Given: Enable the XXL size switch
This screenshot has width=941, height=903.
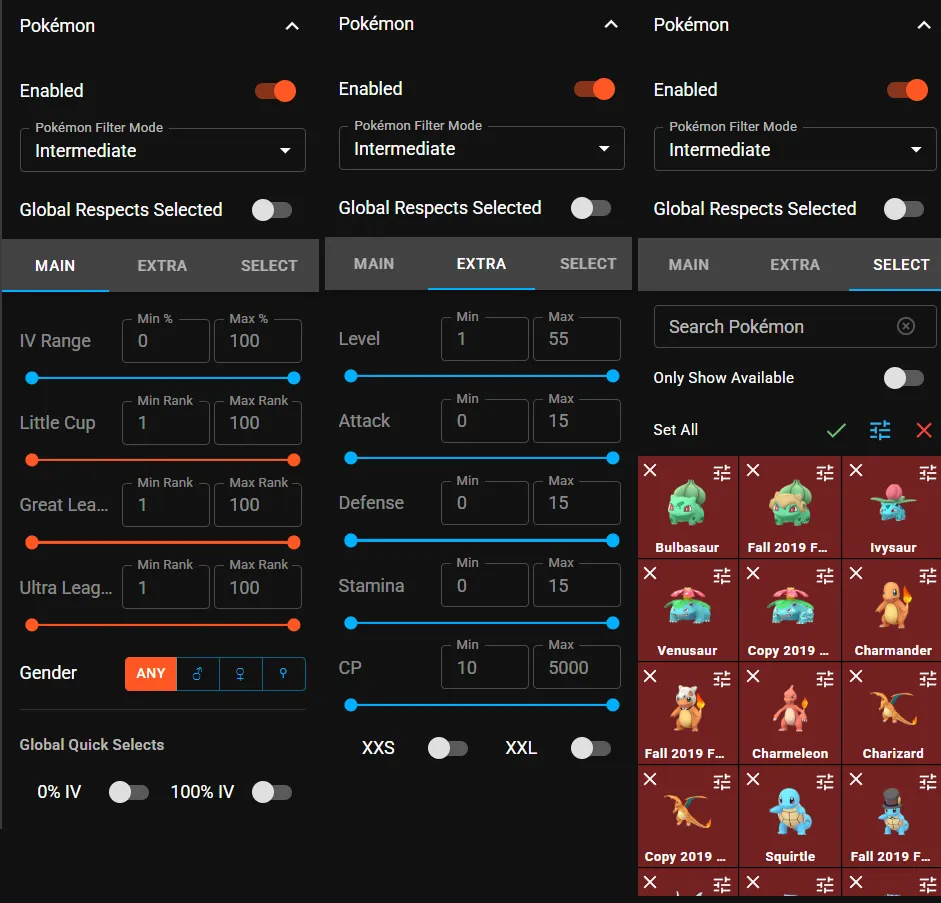Looking at the screenshot, I should tap(591, 748).
